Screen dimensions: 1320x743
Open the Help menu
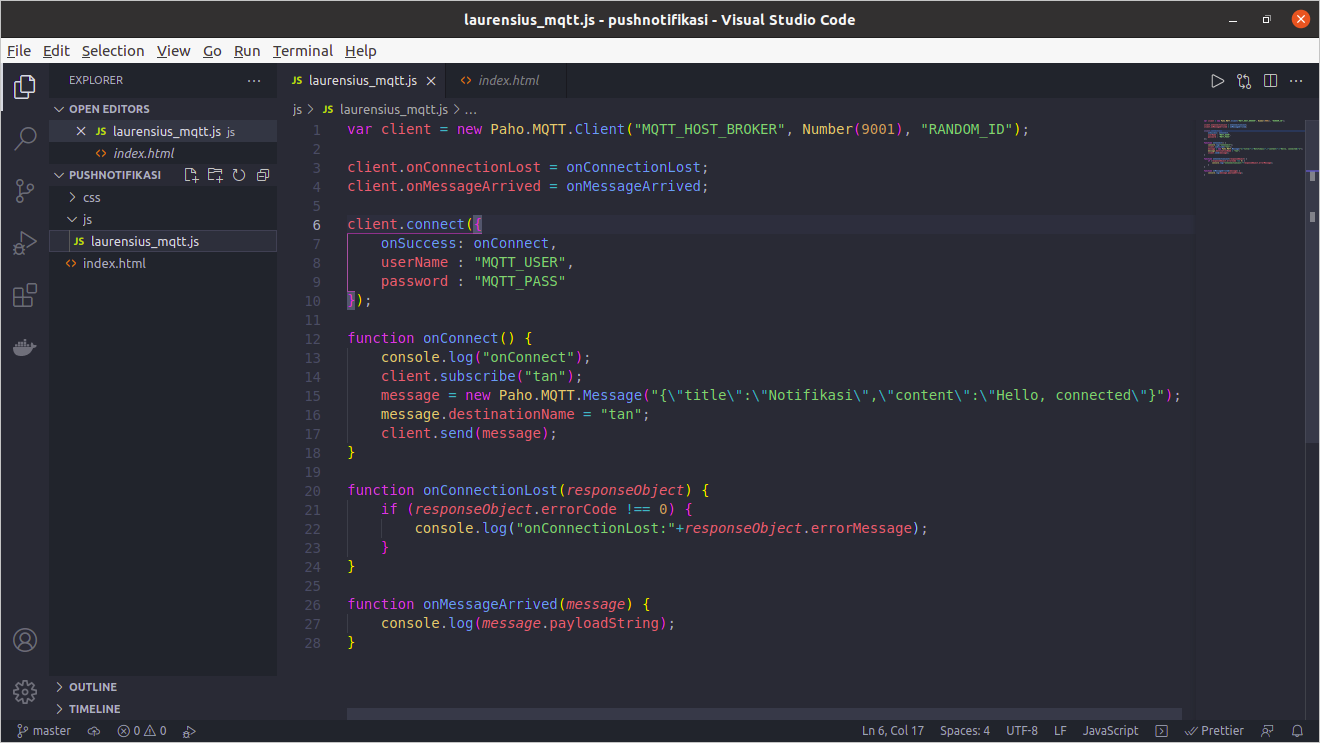tap(361, 51)
